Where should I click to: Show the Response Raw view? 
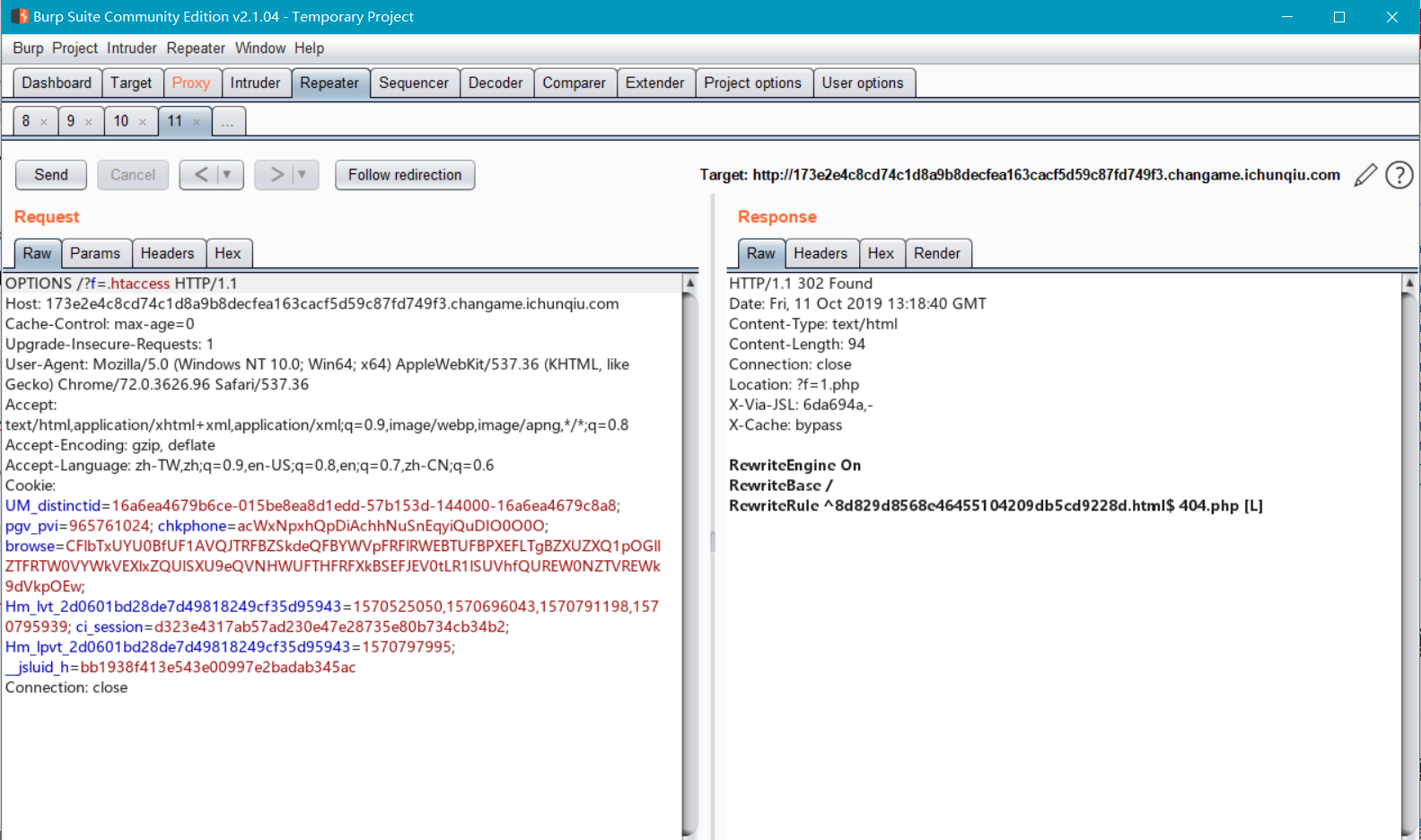point(761,253)
